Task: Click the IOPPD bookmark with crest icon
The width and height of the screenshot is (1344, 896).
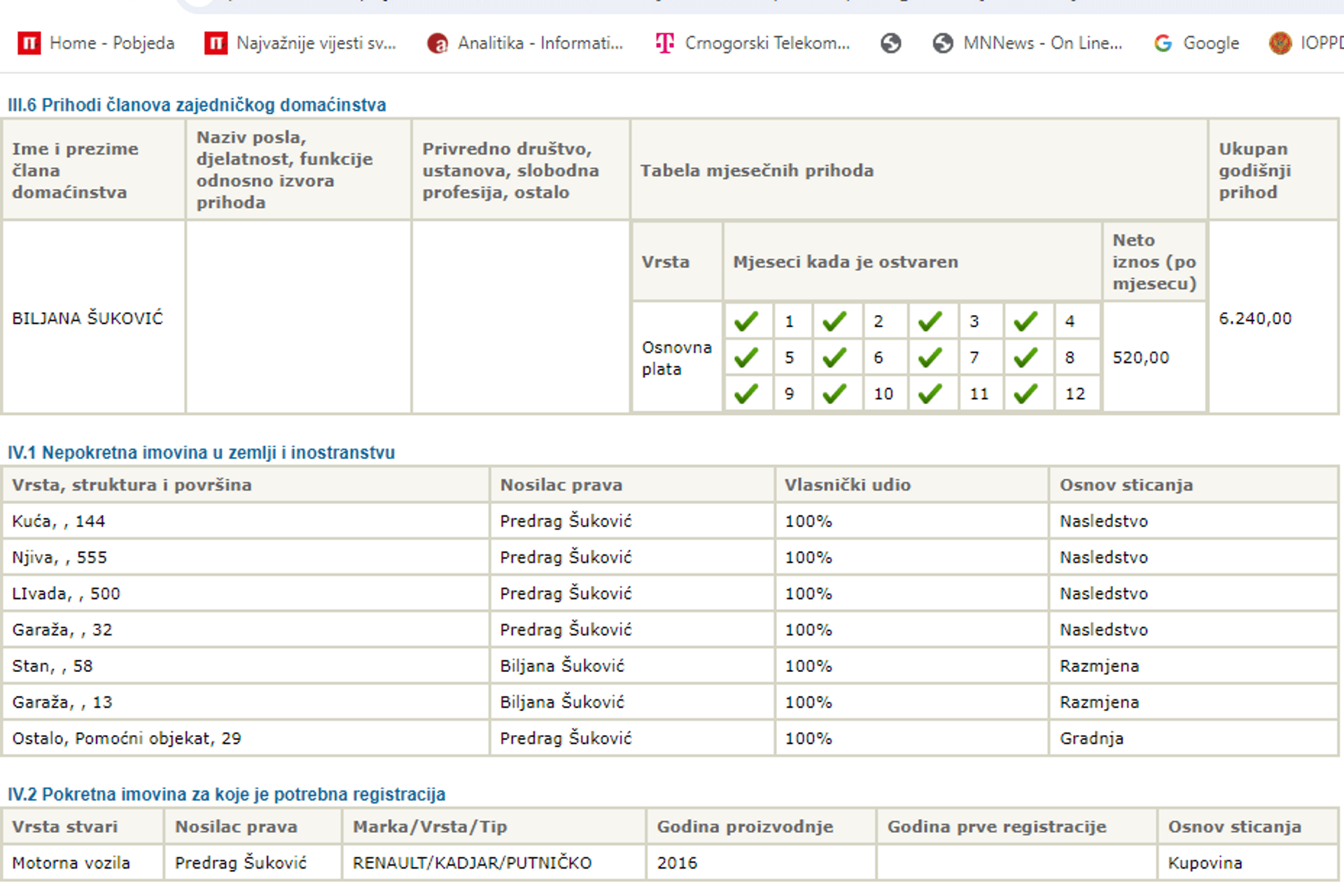Action: [1280, 43]
